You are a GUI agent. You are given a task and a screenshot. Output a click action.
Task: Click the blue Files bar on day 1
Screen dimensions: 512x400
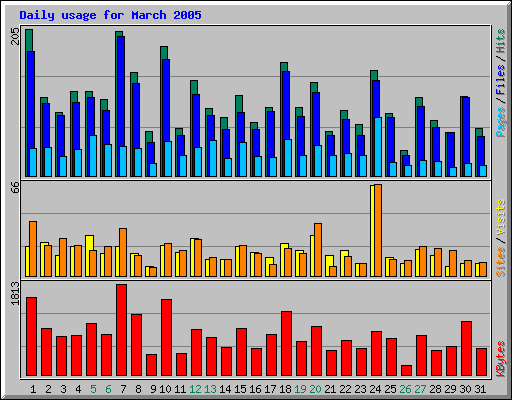(x=31, y=100)
